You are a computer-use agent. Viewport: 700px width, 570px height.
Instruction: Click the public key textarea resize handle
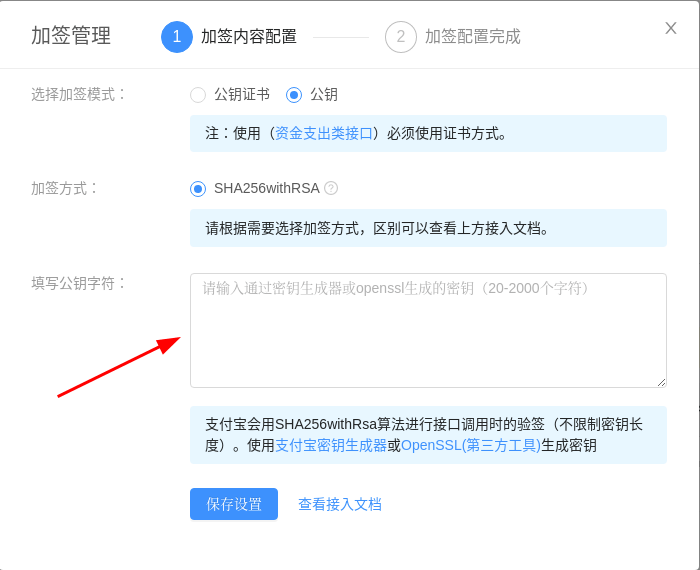pos(661,382)
